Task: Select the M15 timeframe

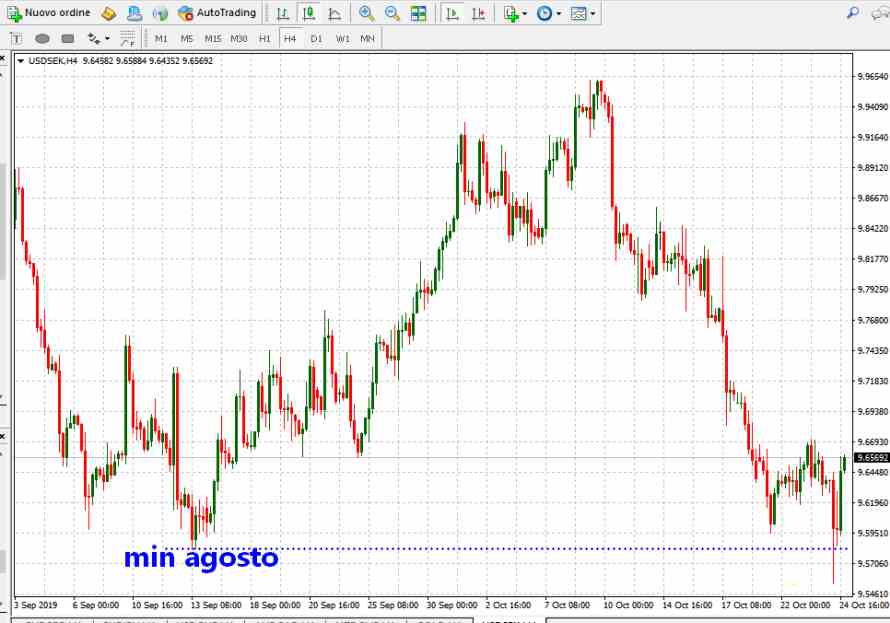Action: [213, 38]
